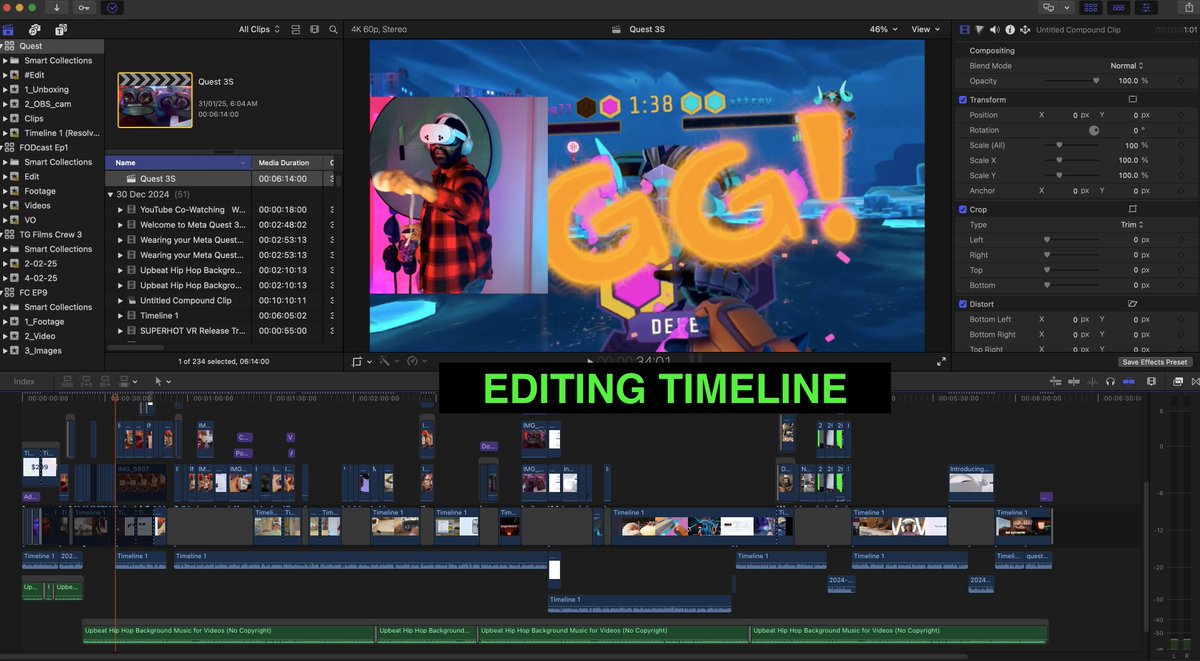Expand the TG Films Crew 3 library
The width and height of the screenshot is (1200, 661).
(5, 234)
